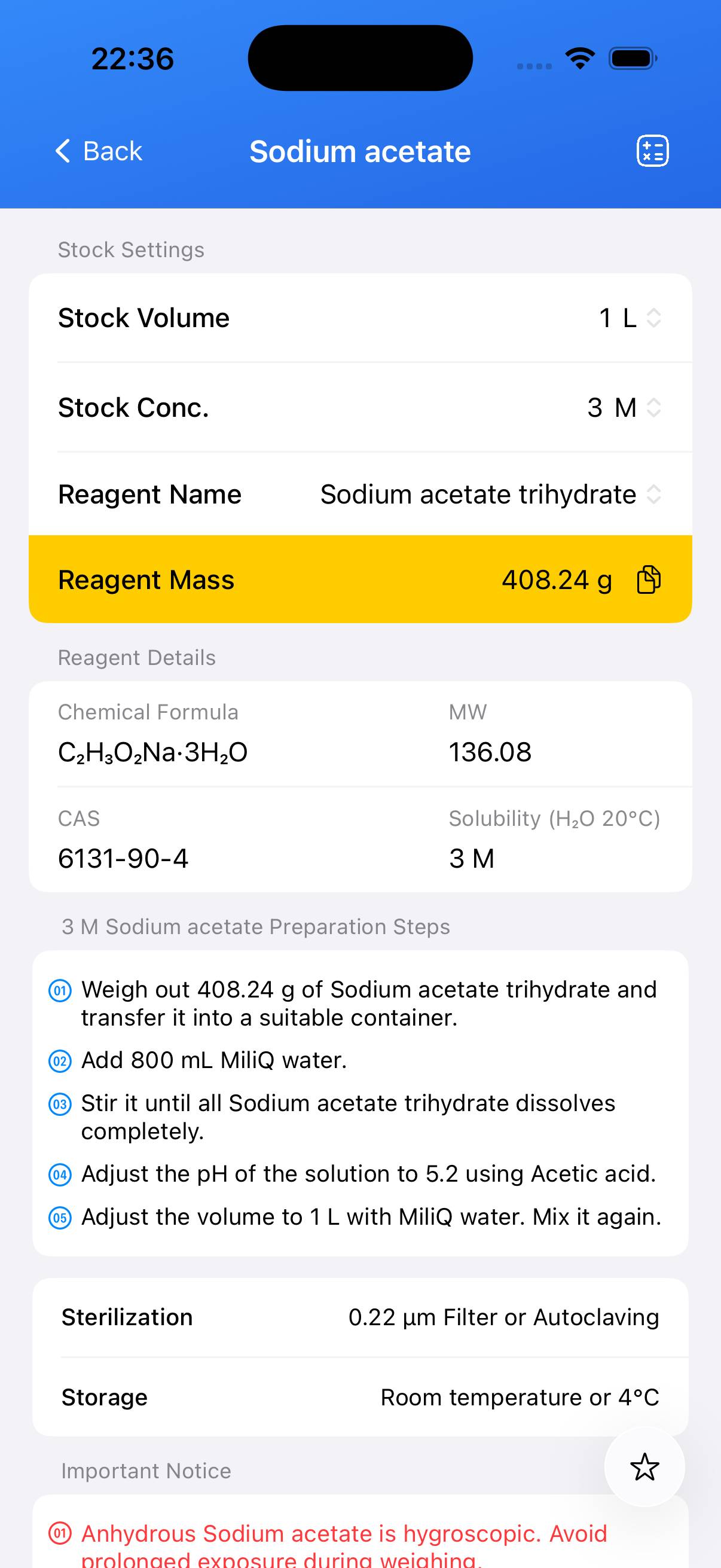The height and width of the screenshot is (1568, 721).
Task: Tap the Storage row
Action: coord(360,1398)
